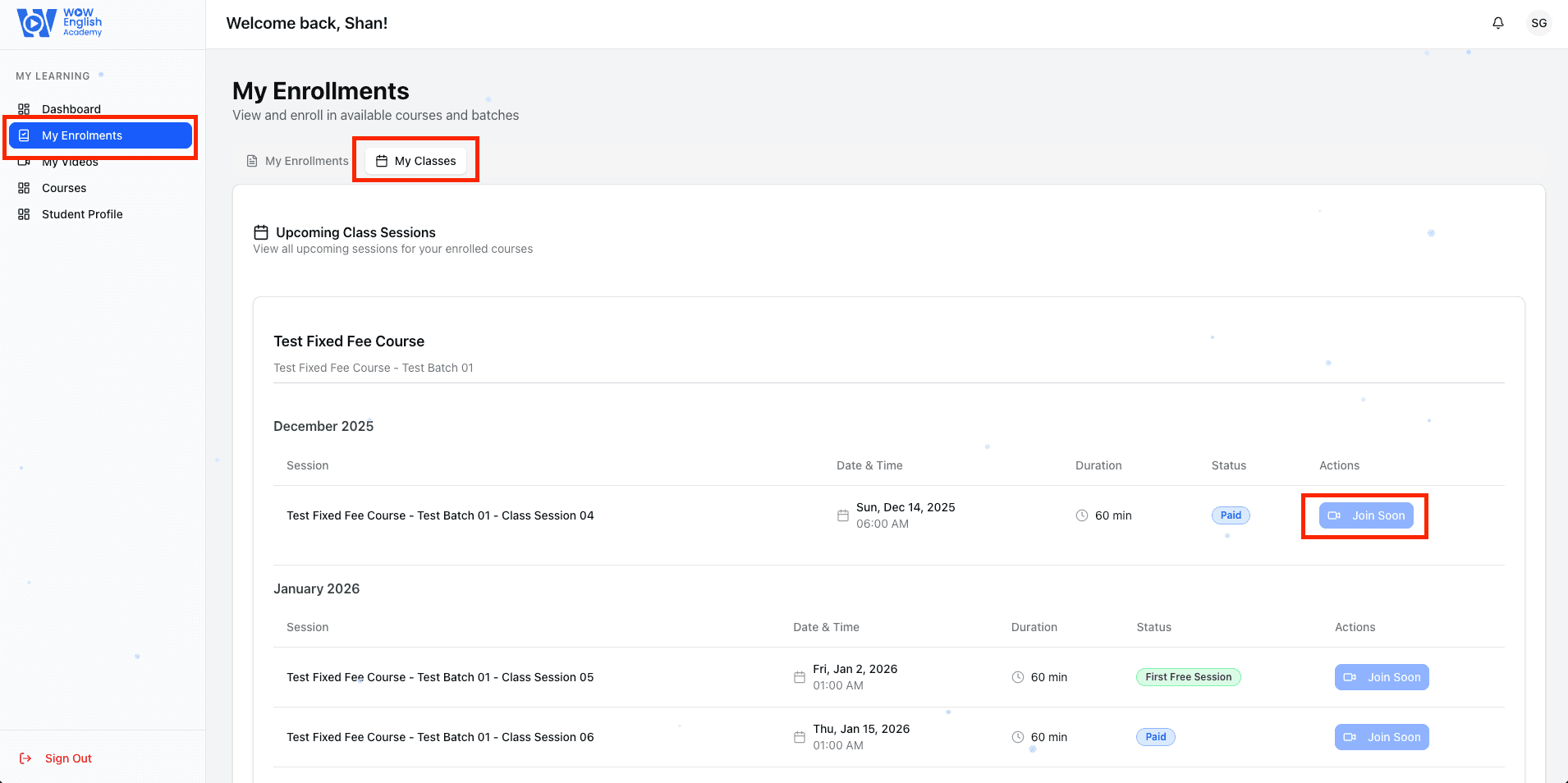Screen dimensions: 1568x783
Task: Click calendar icon beside Upcoming Class Sessions
Action: 261,232
